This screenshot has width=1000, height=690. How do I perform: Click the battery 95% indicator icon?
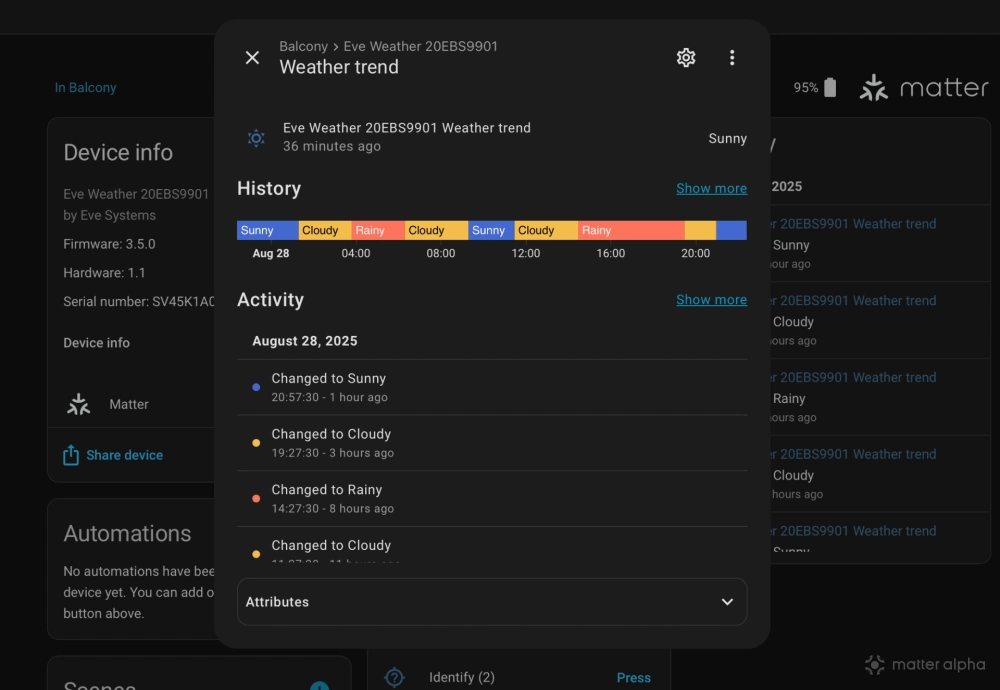pyautogui.click(x=829, y=88)
